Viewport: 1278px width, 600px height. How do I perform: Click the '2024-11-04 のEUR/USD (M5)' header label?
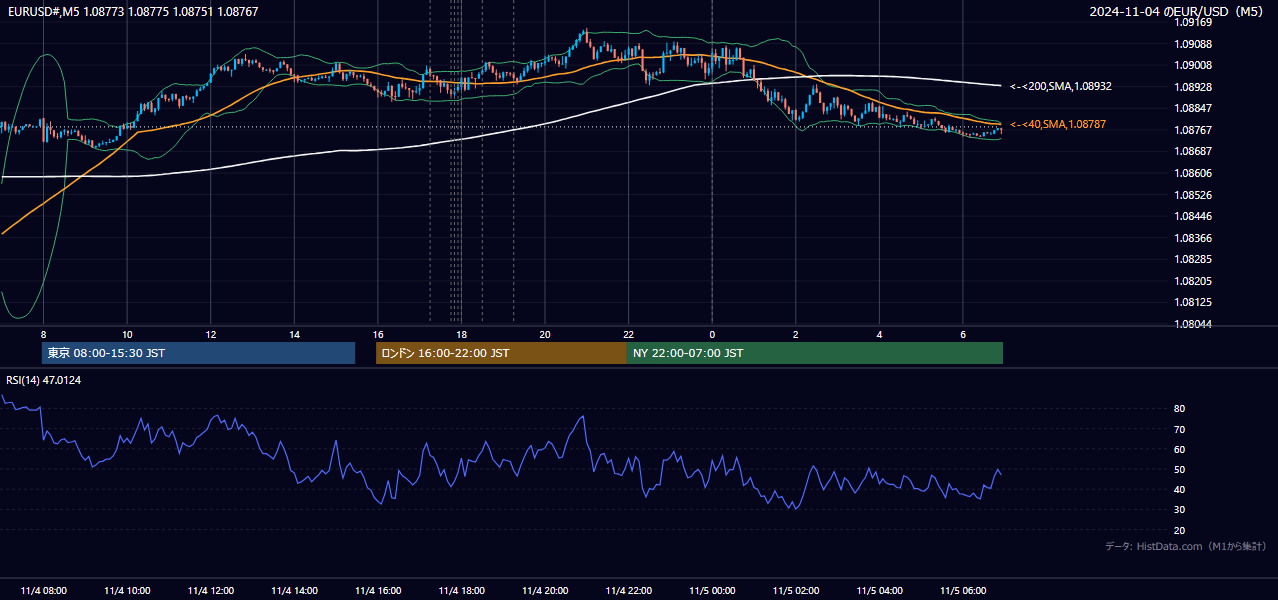coord(1177,11)
